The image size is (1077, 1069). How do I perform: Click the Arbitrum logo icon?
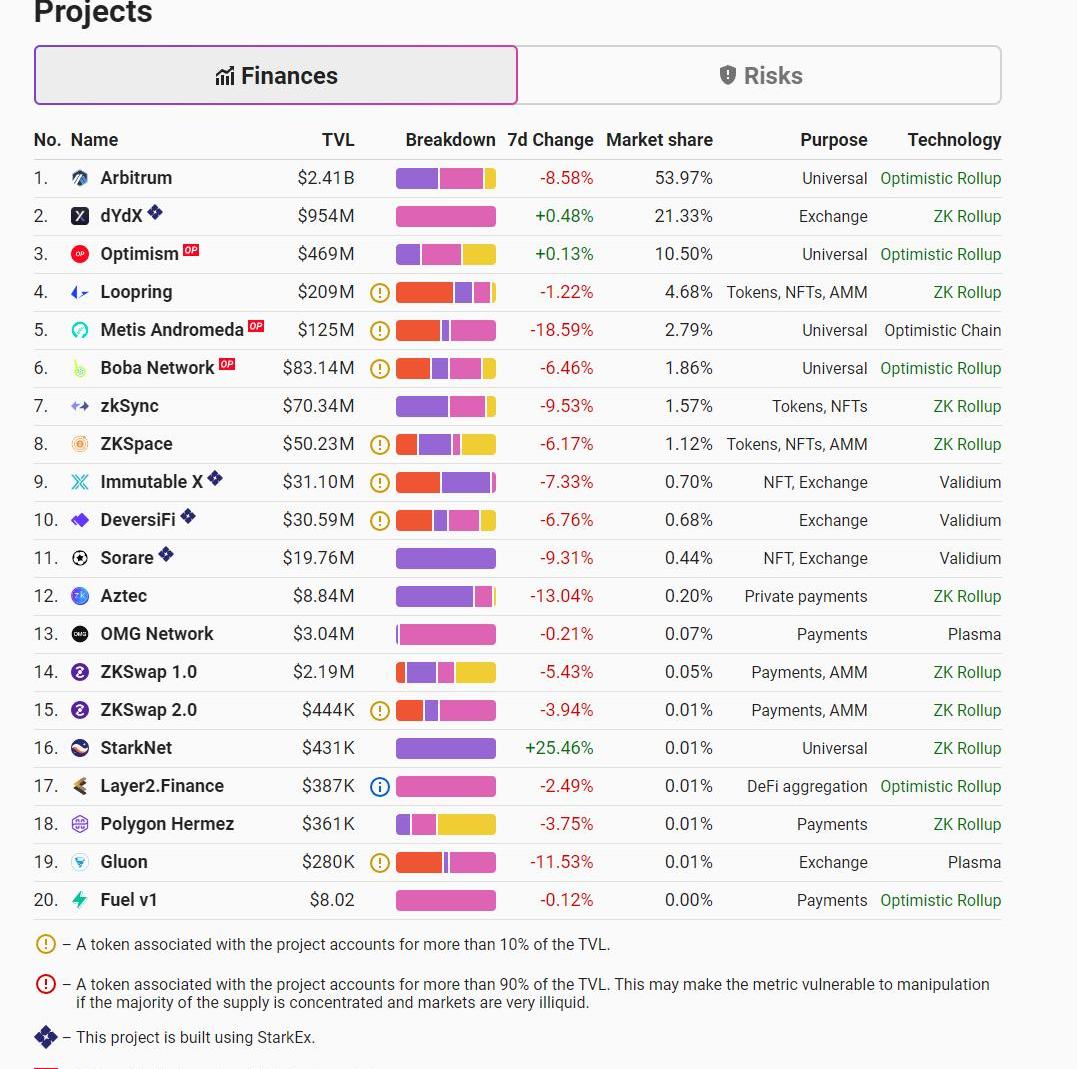(x=80, y=178)
